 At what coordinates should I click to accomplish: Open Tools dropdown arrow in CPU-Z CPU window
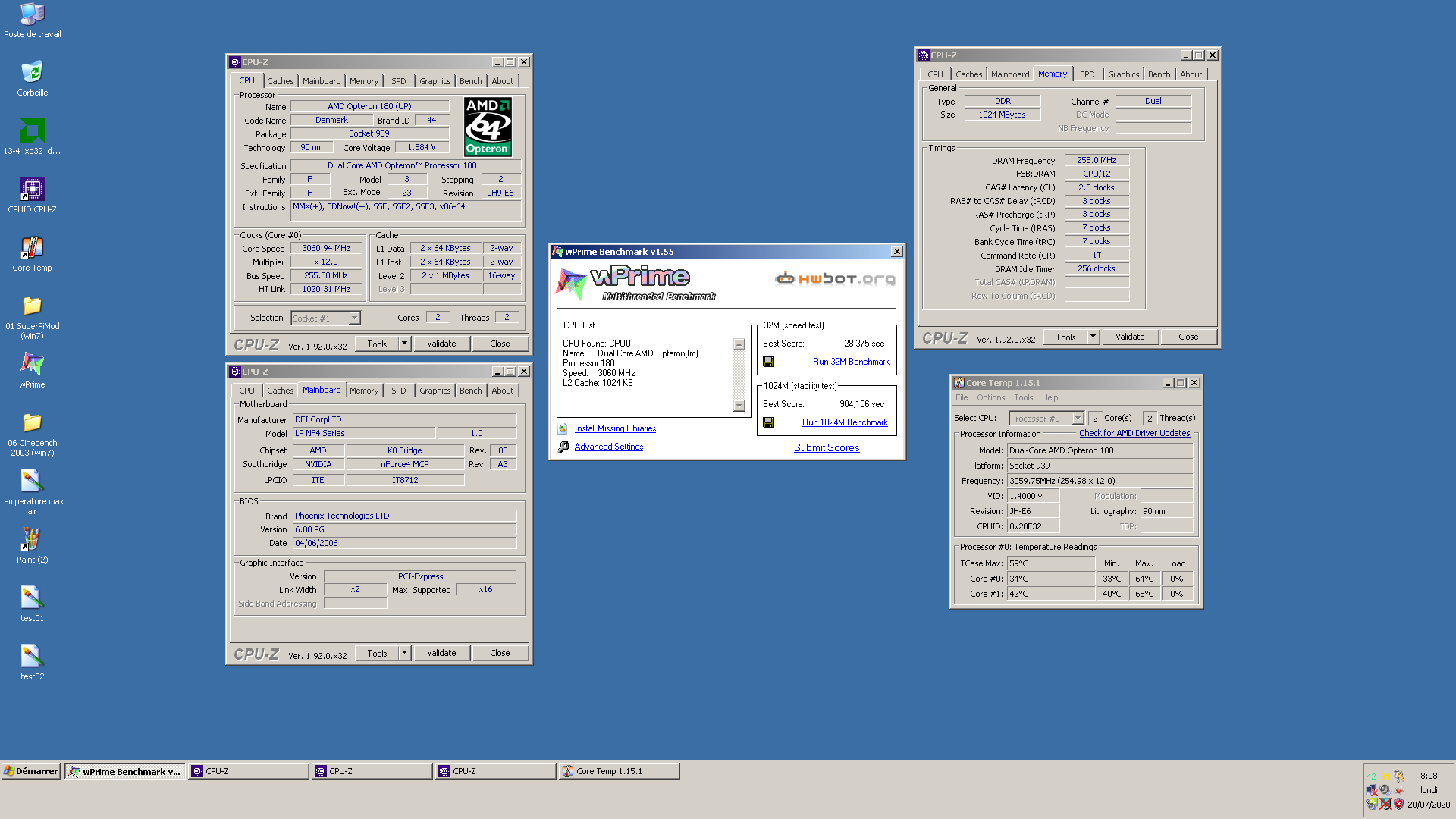point(405,344)
